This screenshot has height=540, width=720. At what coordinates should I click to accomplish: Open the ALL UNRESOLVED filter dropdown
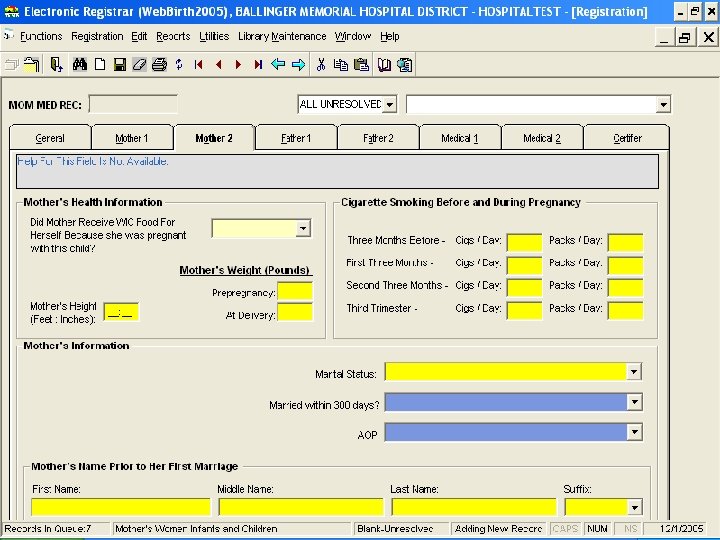[389, 104]
